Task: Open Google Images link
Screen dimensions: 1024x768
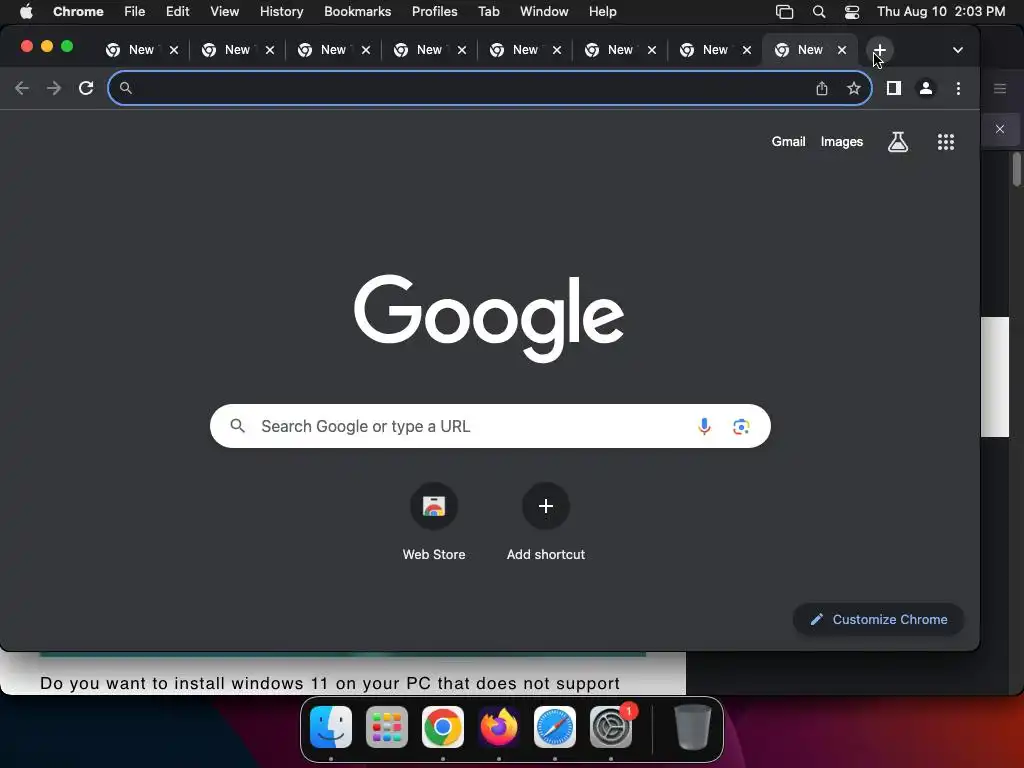Action: [842, 142]
